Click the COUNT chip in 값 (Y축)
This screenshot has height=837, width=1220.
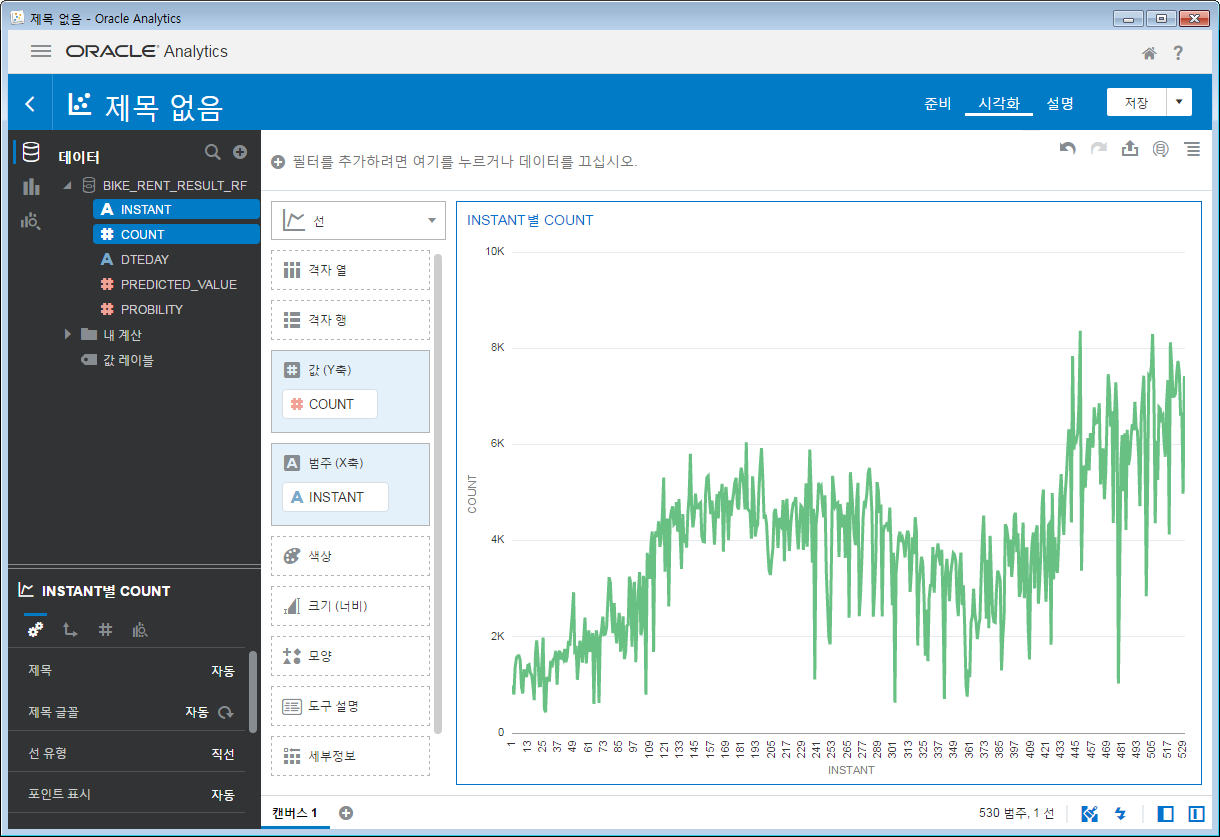[x=330, y=404]
